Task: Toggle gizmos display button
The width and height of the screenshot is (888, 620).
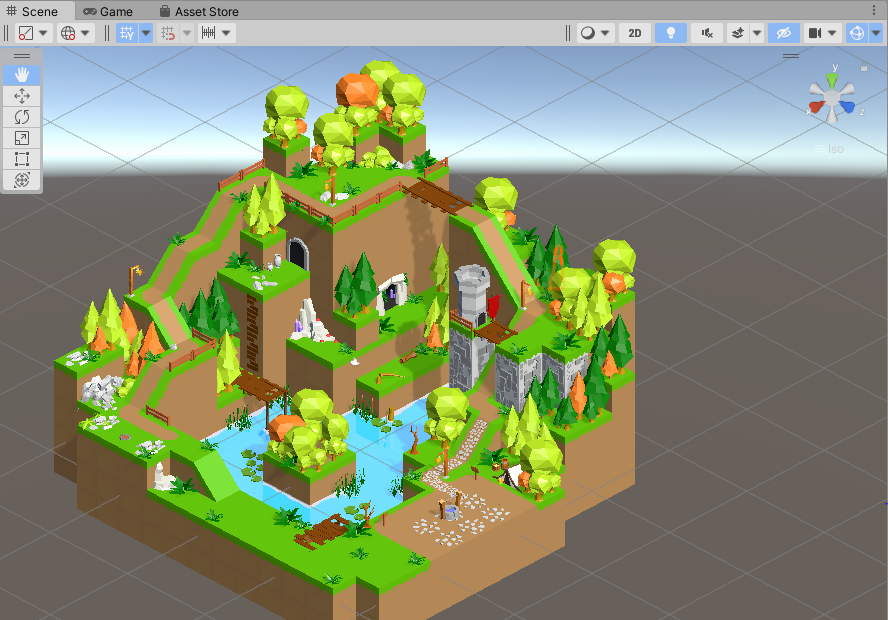Action: [x=857, y=33]
